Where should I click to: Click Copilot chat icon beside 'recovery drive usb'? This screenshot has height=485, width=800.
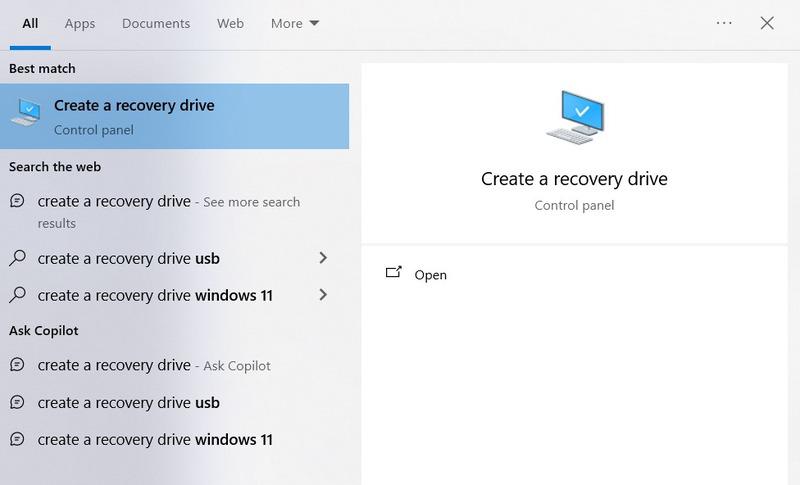[17, 402]
